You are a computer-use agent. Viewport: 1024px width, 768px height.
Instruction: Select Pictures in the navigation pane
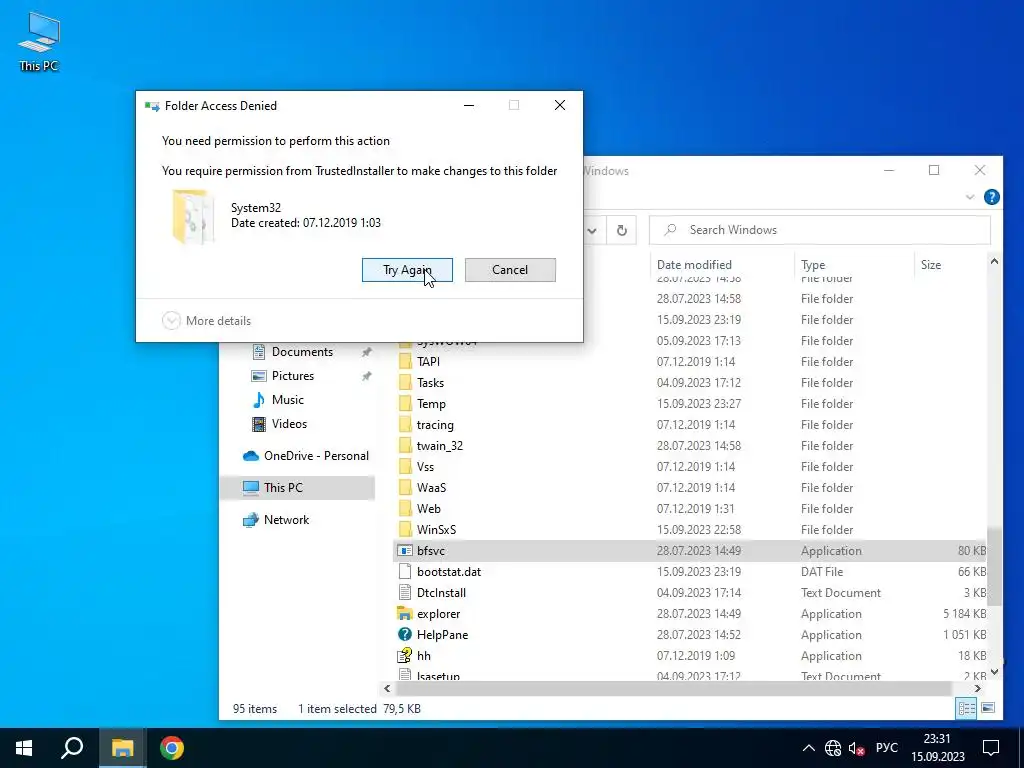click(293, 376)
